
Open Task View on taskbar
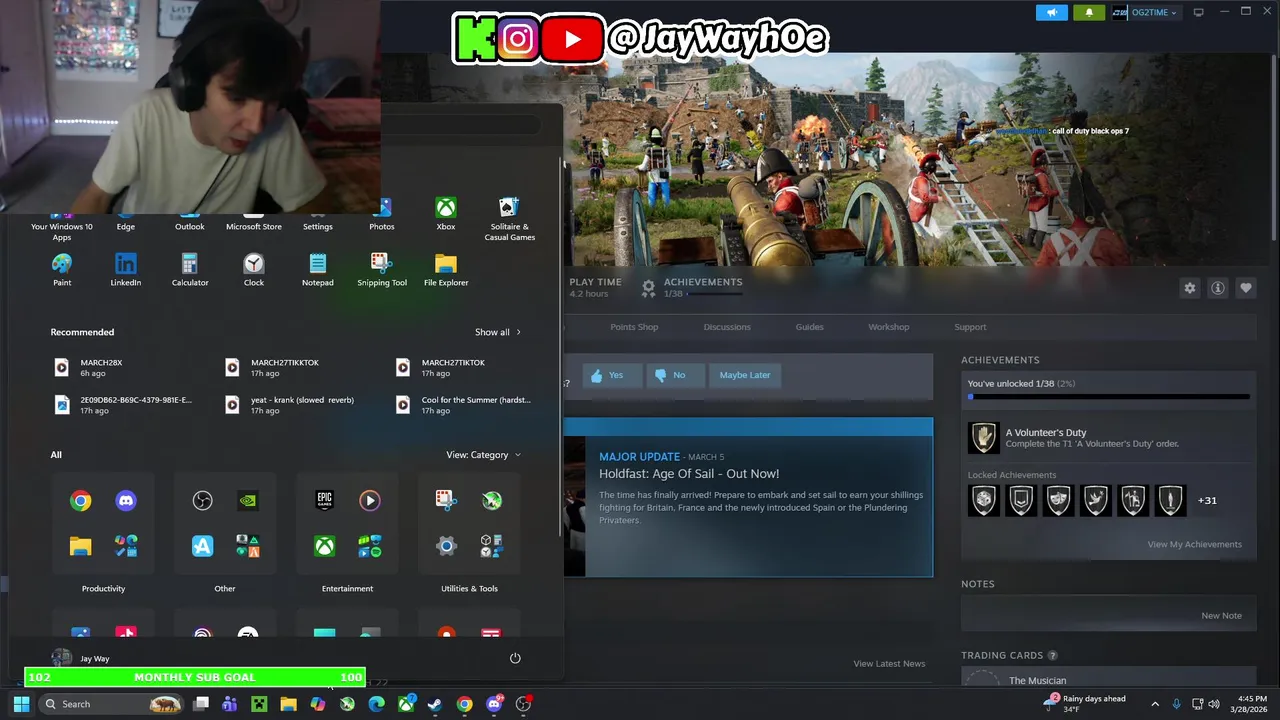[x=200, y=704]
